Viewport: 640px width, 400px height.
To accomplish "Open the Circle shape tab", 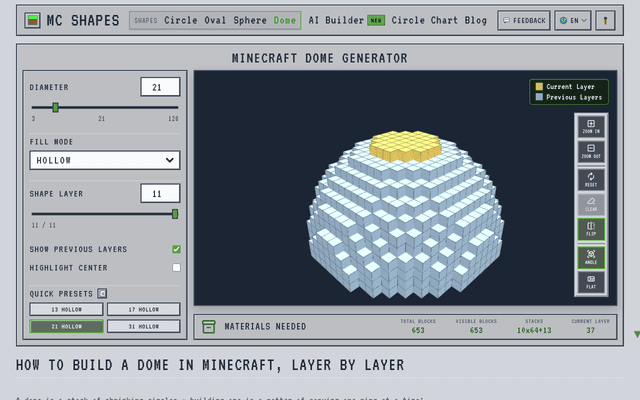I will [181, 20].
